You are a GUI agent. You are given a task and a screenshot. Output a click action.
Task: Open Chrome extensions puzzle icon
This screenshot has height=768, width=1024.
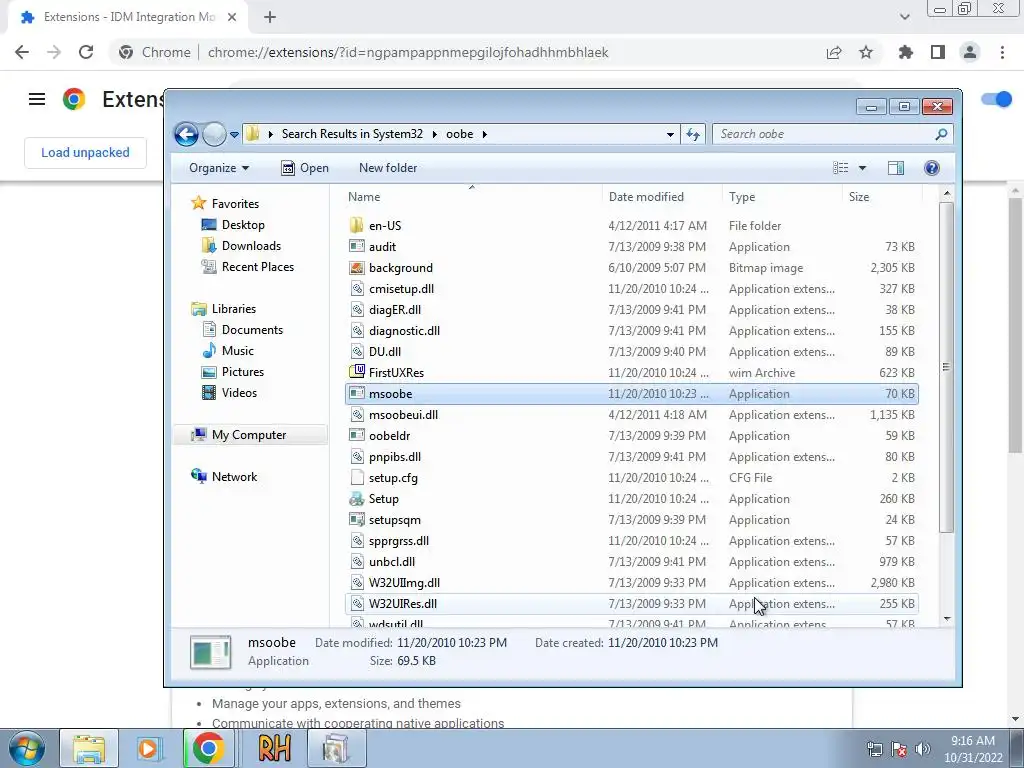coord(906,52)
